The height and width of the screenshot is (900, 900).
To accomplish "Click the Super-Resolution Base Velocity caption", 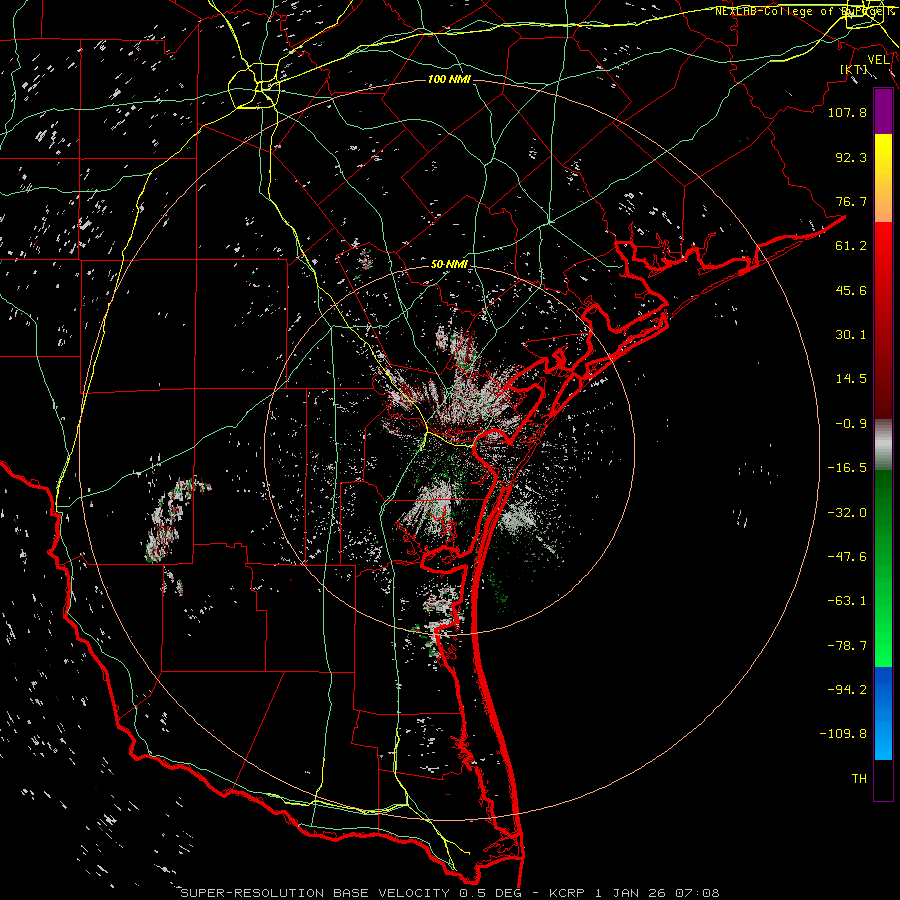I will pyautogui.click(x=449, y=893).
